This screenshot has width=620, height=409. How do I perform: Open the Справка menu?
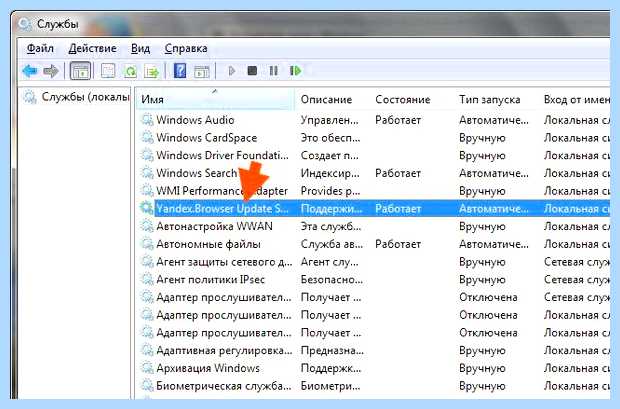click(186, 48)
